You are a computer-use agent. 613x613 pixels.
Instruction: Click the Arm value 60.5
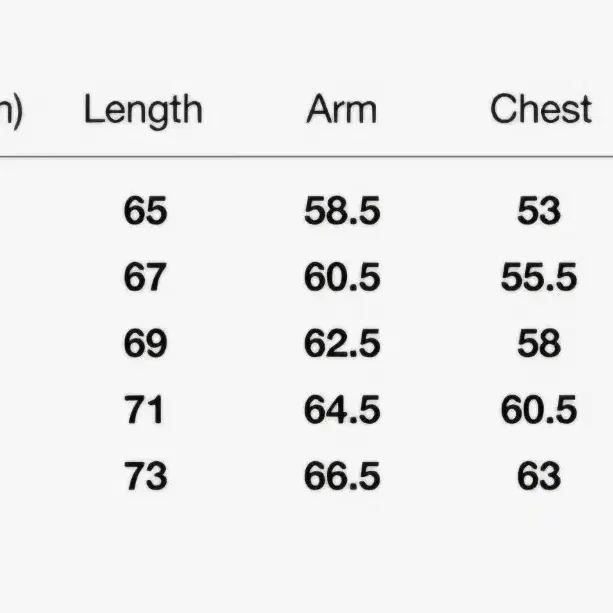coord(342,277)
